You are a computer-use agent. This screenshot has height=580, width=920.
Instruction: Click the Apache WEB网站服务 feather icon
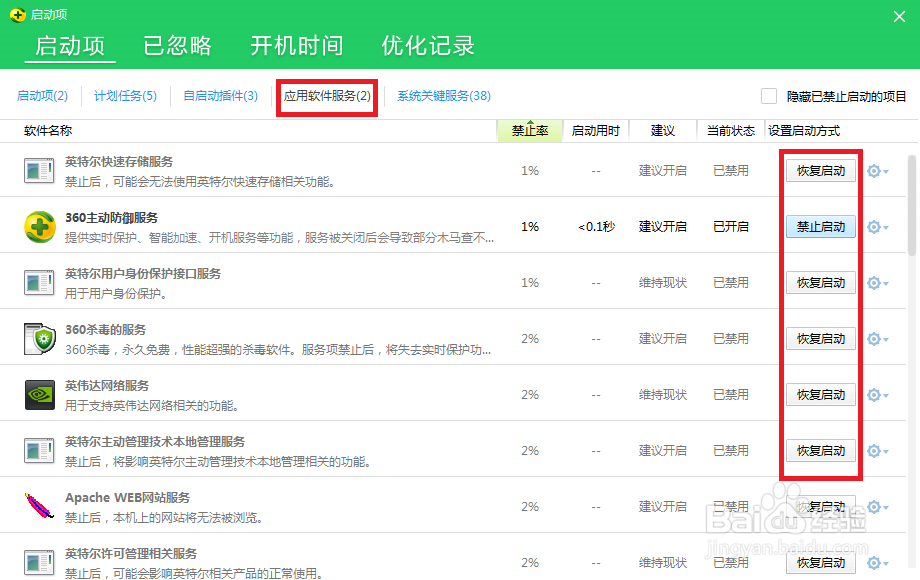39,506
